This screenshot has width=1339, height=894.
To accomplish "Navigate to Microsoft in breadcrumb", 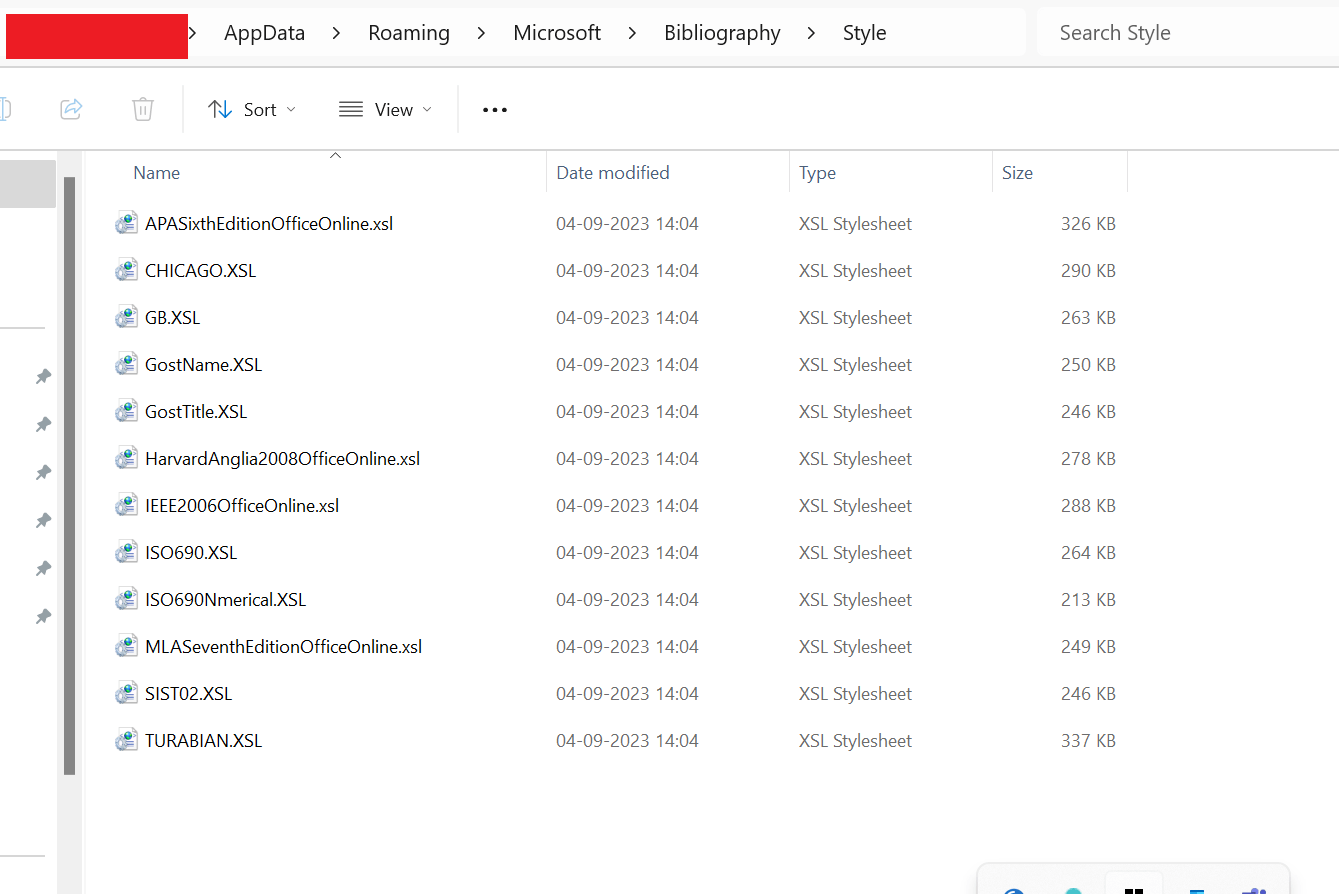I will [x=557, y=33].
